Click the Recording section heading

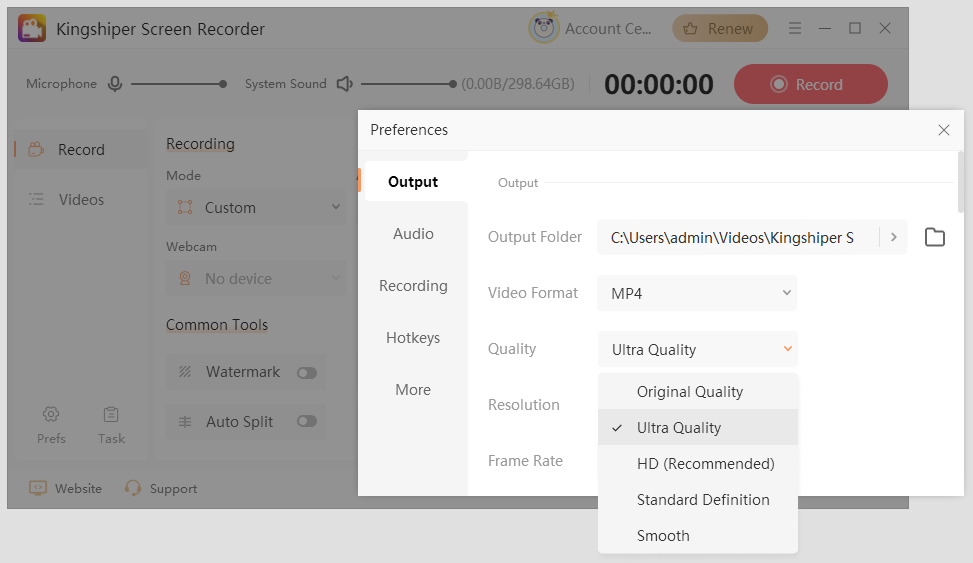(200, 143)
